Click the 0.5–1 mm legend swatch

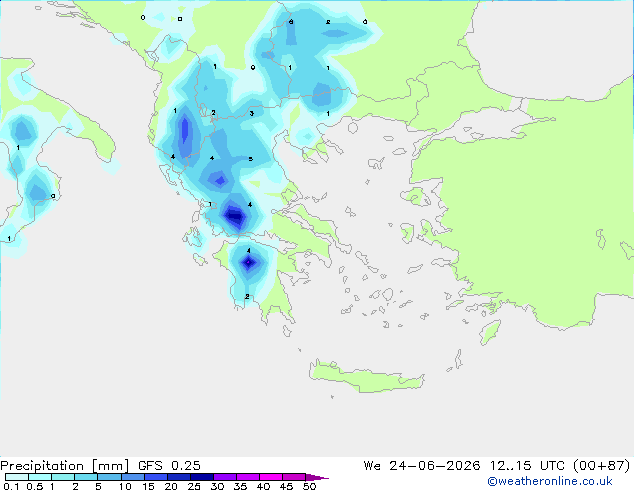(x=40, y=477)
